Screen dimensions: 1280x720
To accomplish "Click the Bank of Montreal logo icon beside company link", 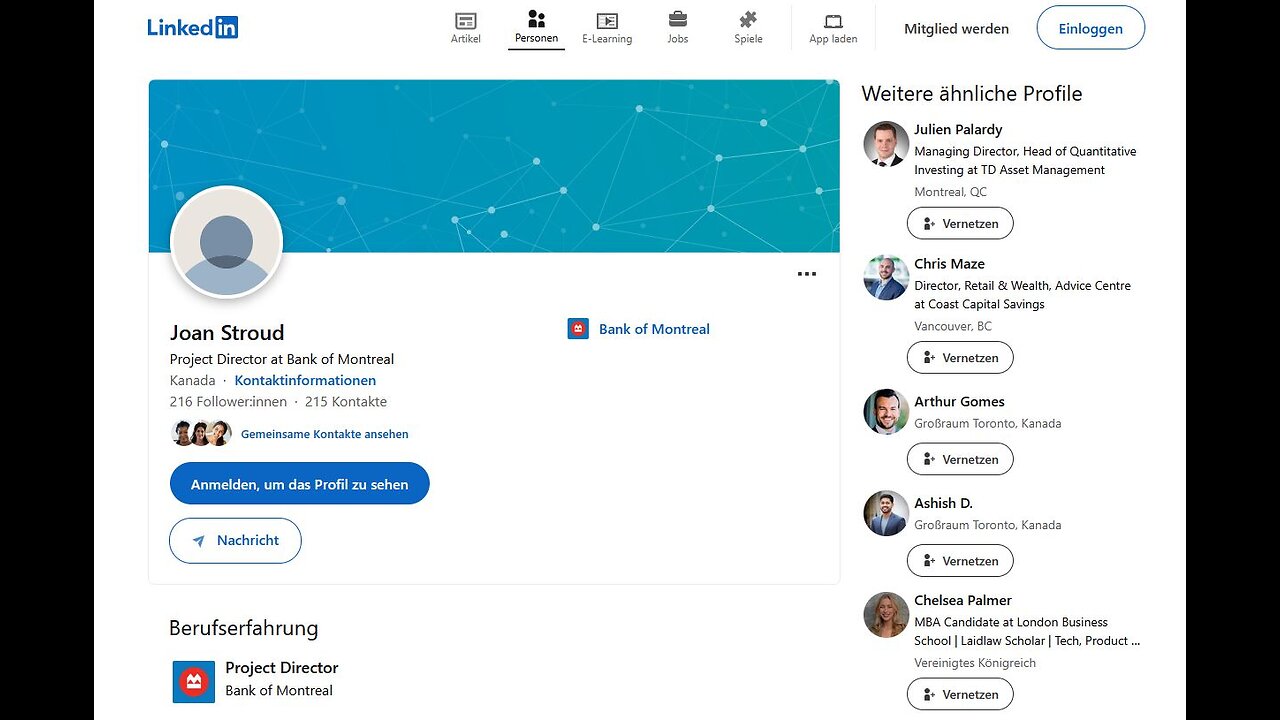I will [x=578, y=329].
